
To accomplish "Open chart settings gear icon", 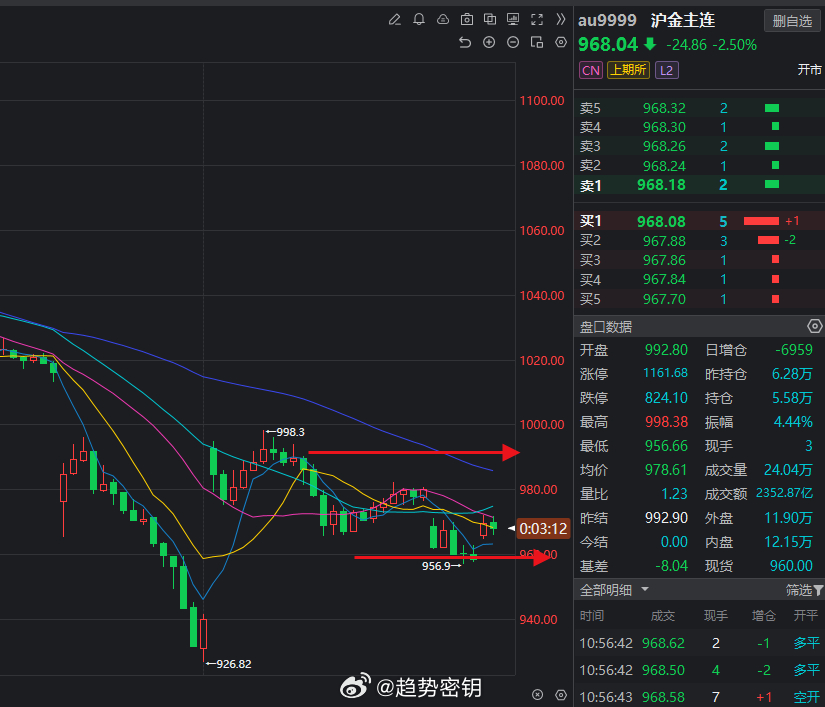I will (561, 43).
